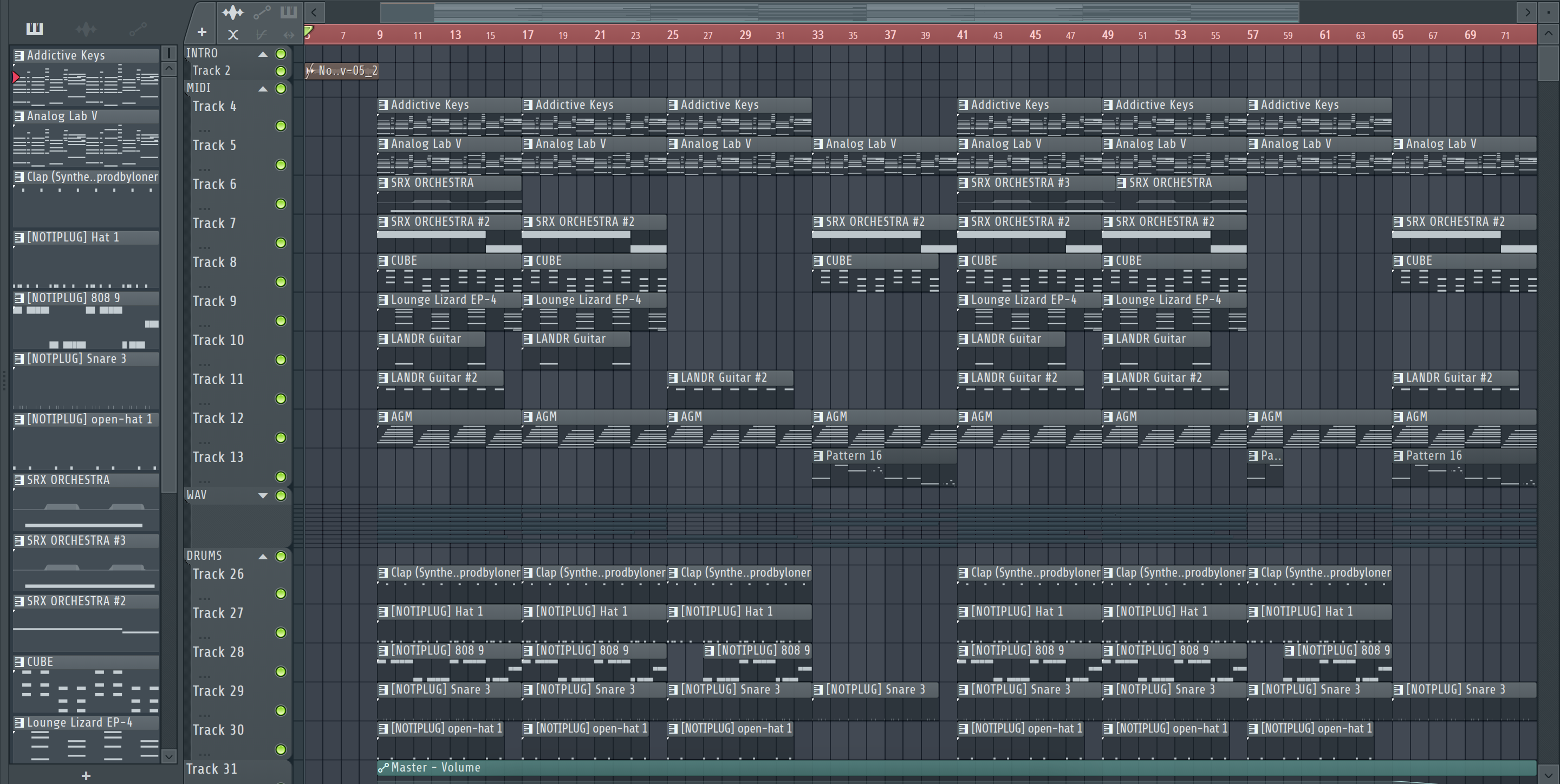1560x784 pixels.
Task: Select the No..v-05_2 audio clip on Track 2
Action: click(342, 71)
